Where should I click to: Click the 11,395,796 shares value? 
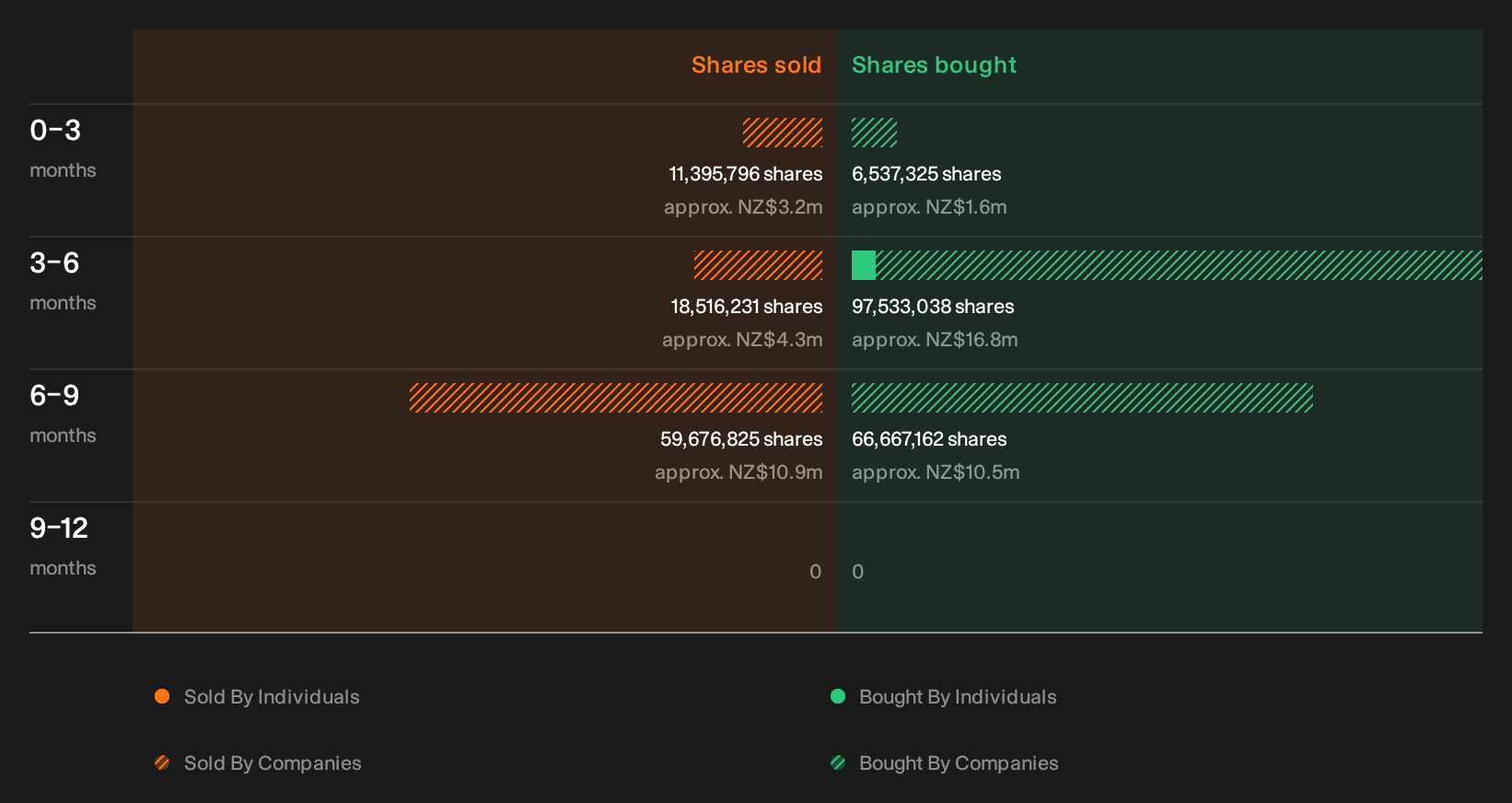coord(746,174)
